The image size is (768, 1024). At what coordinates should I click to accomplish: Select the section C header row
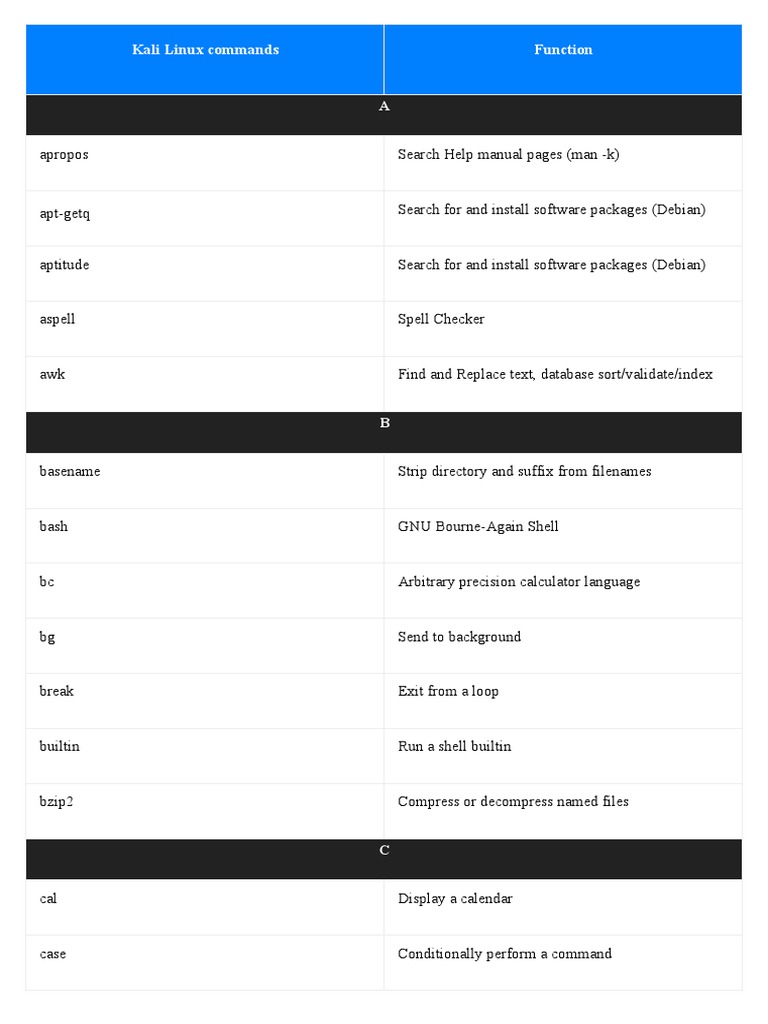click(384, 859)
